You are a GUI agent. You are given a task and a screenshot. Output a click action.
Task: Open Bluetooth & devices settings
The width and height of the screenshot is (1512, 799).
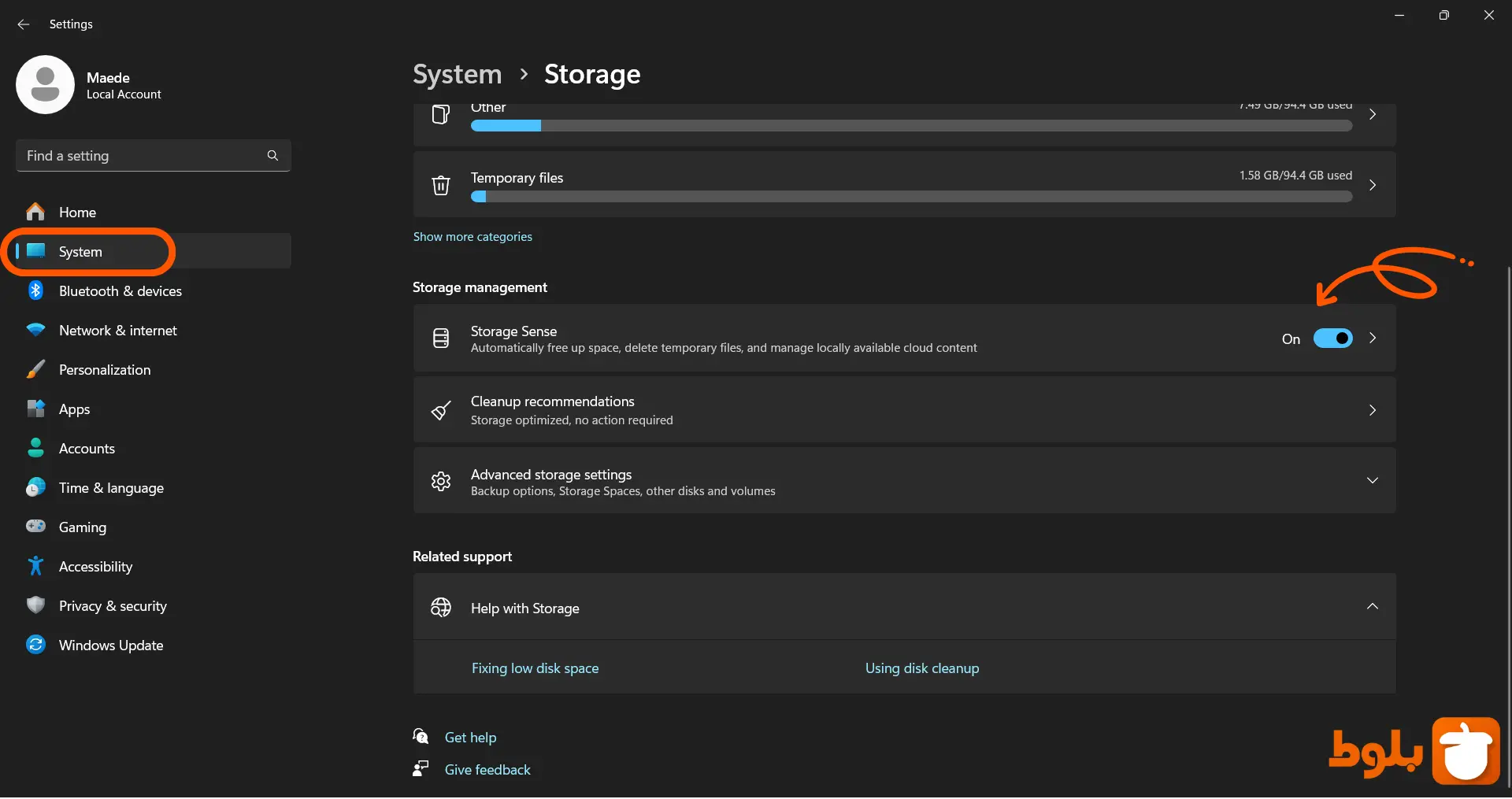coord(120,291)
